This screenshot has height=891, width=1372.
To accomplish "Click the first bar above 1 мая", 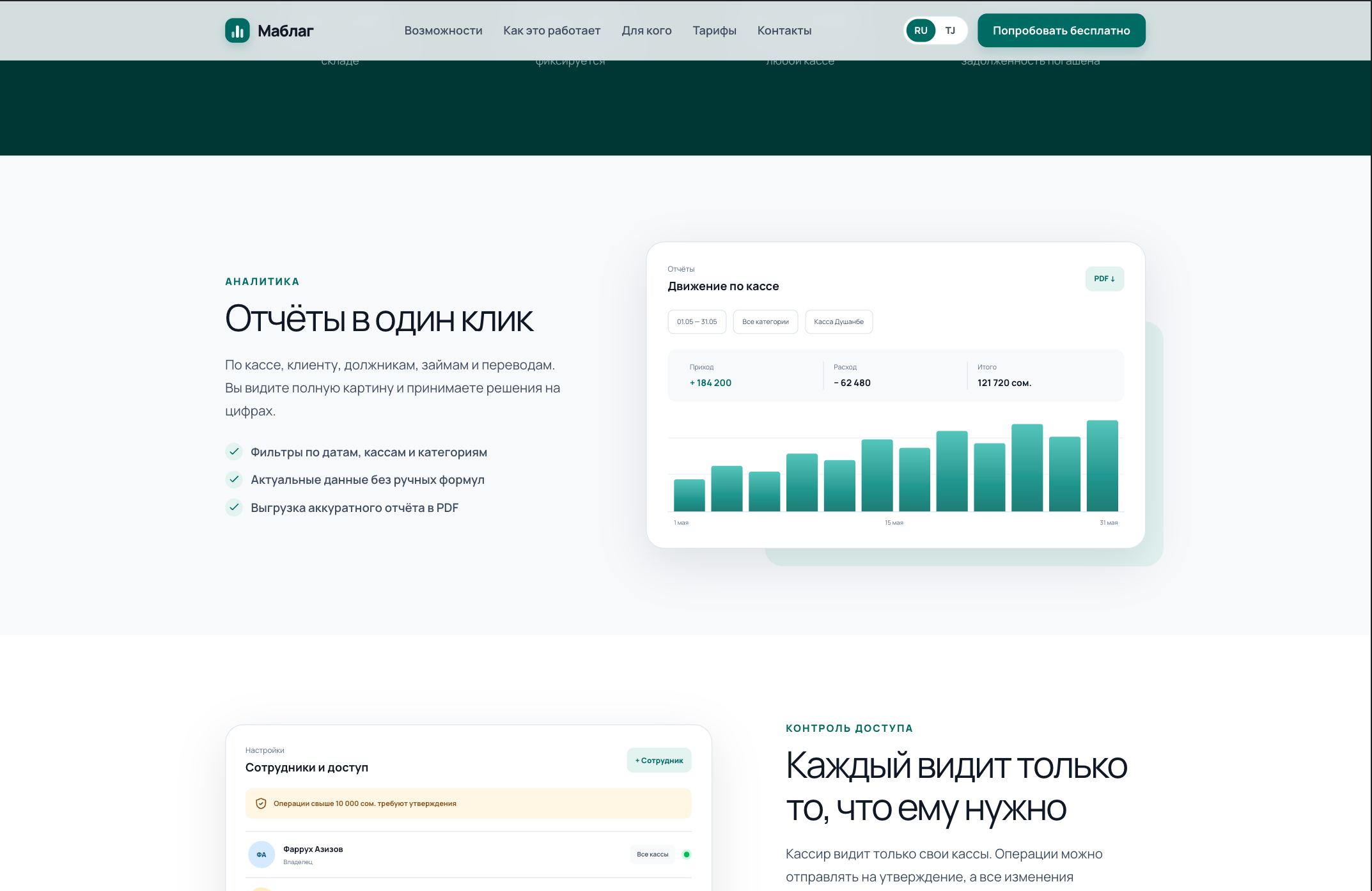I will point(689,495).
